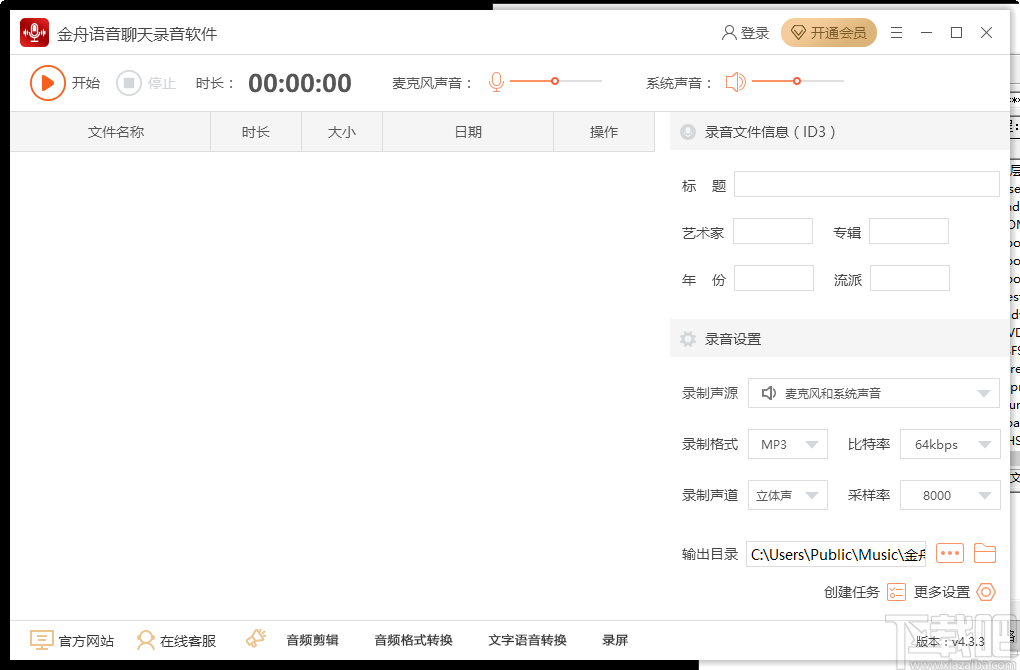Screen dimensions: 1020x670
Task: Open the 采样率 8000 dropdown
Action: point(950,494)
